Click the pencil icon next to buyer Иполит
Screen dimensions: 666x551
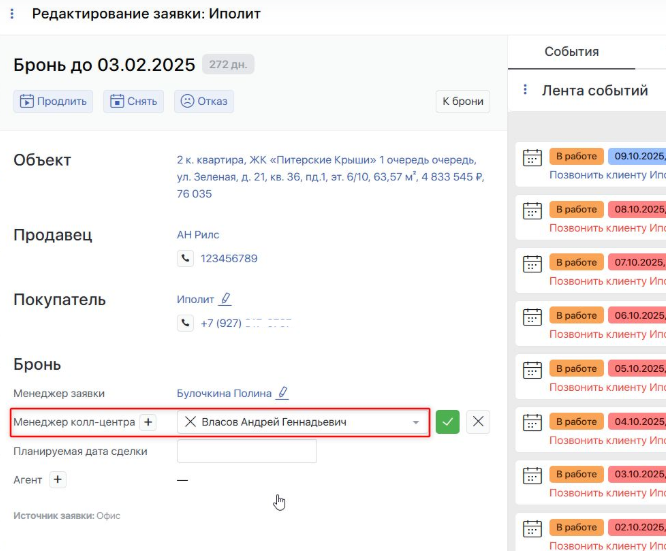click(226, 298)
